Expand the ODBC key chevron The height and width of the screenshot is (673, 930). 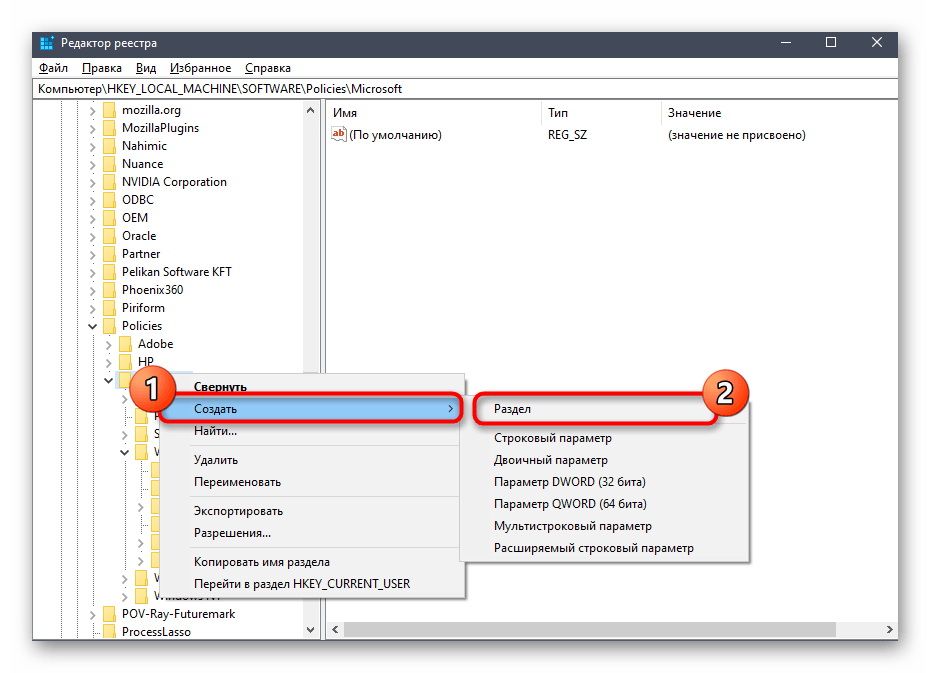pos(93,200)
